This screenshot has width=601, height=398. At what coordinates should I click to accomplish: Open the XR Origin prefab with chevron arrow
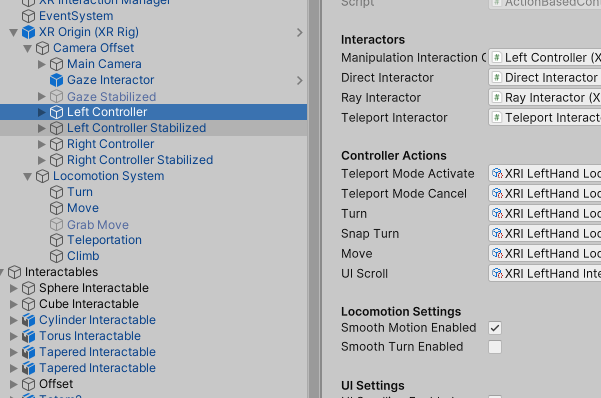[x=299, y=33]
